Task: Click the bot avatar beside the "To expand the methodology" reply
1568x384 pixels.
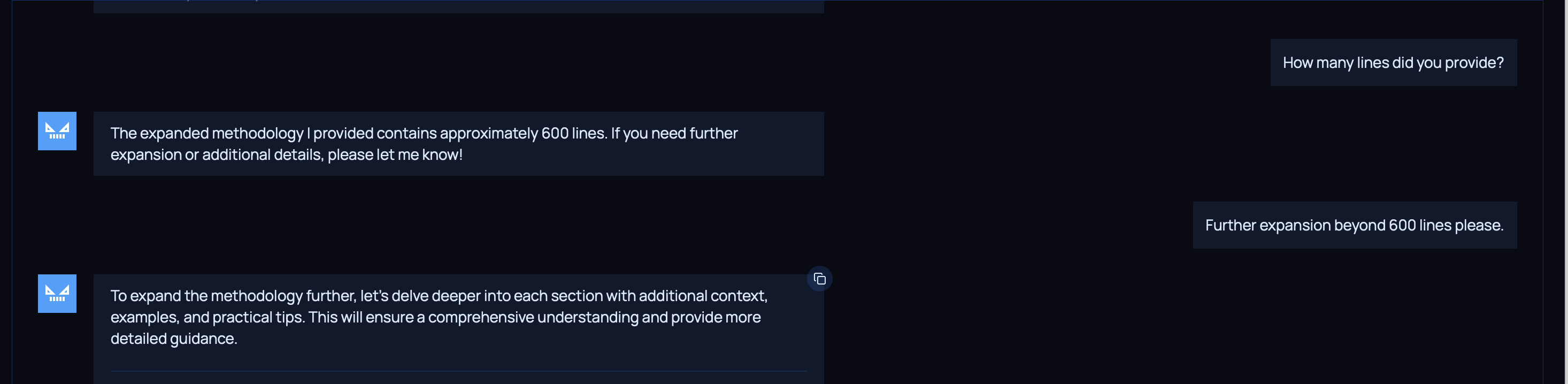Action: pos(57,293)
